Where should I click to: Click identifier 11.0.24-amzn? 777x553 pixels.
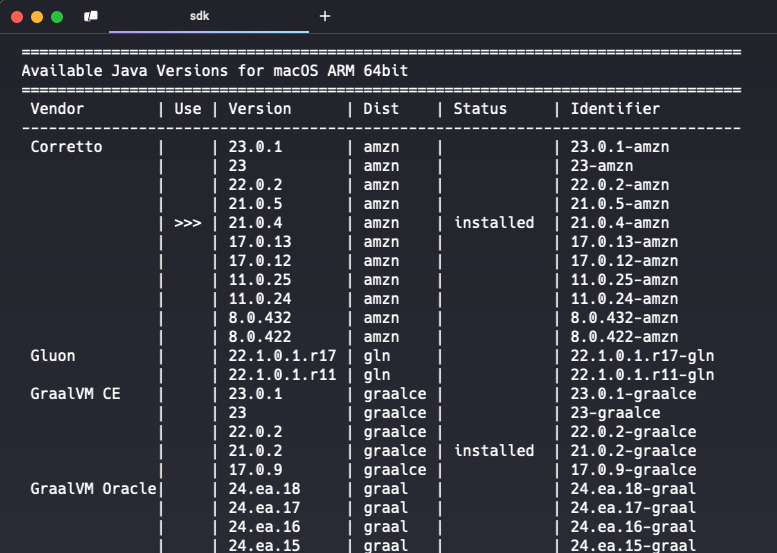pos(624,299)
